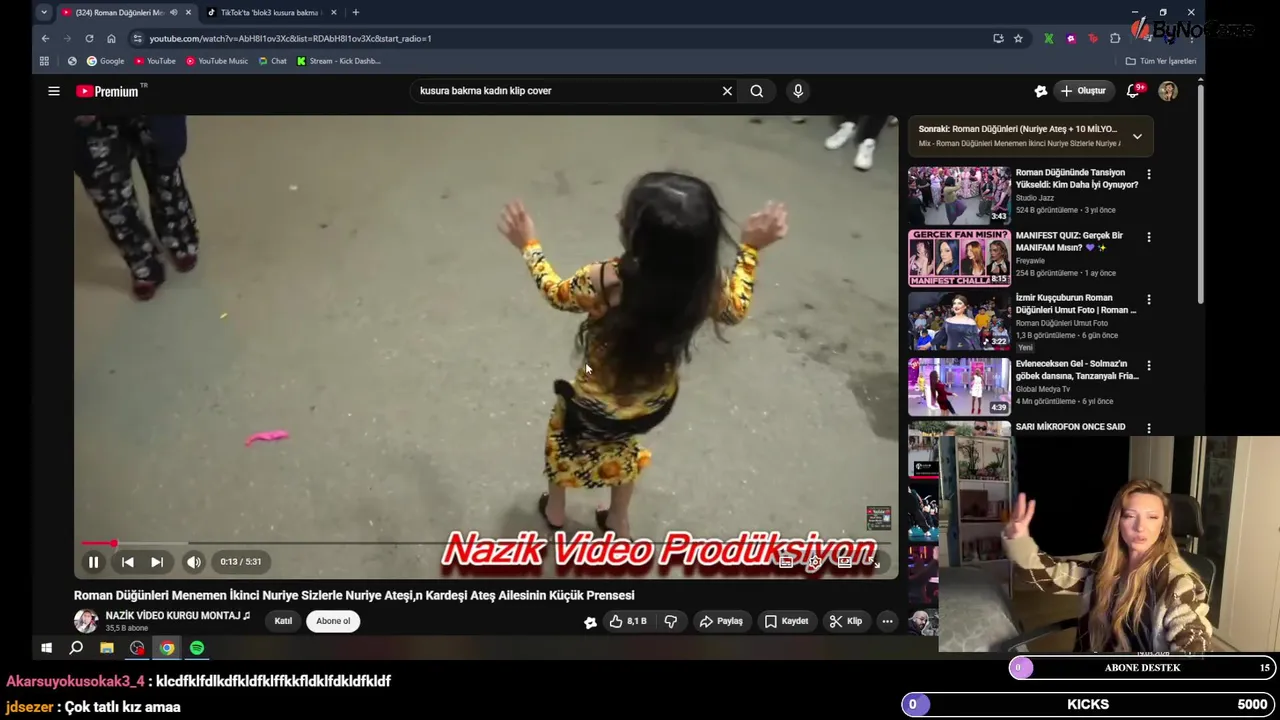Viewport: 1280px width, 720px height.
Task: Click Abone ol subscribe button
Action: coord(333,621)
